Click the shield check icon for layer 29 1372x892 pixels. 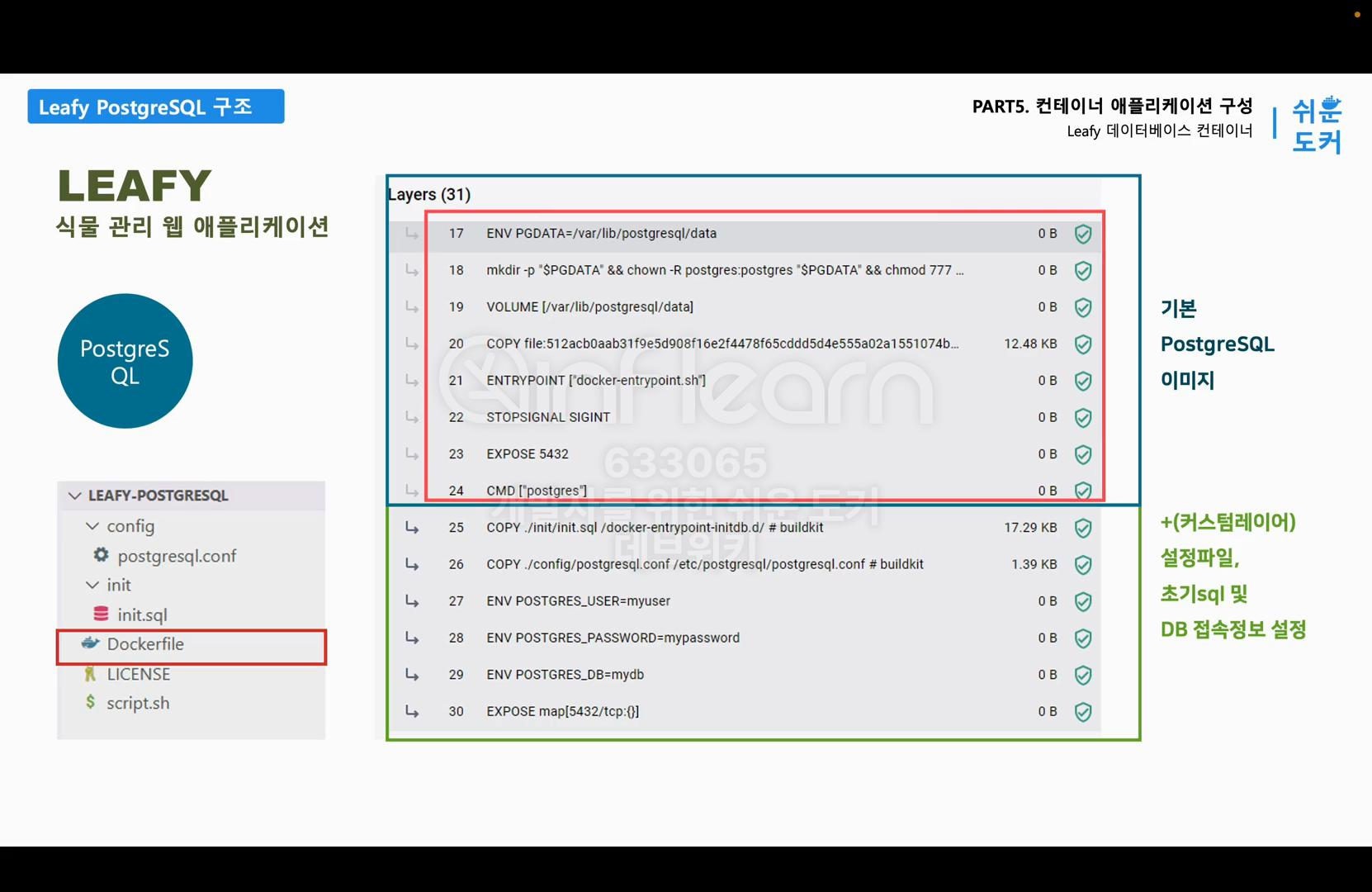click(1083, 676)
